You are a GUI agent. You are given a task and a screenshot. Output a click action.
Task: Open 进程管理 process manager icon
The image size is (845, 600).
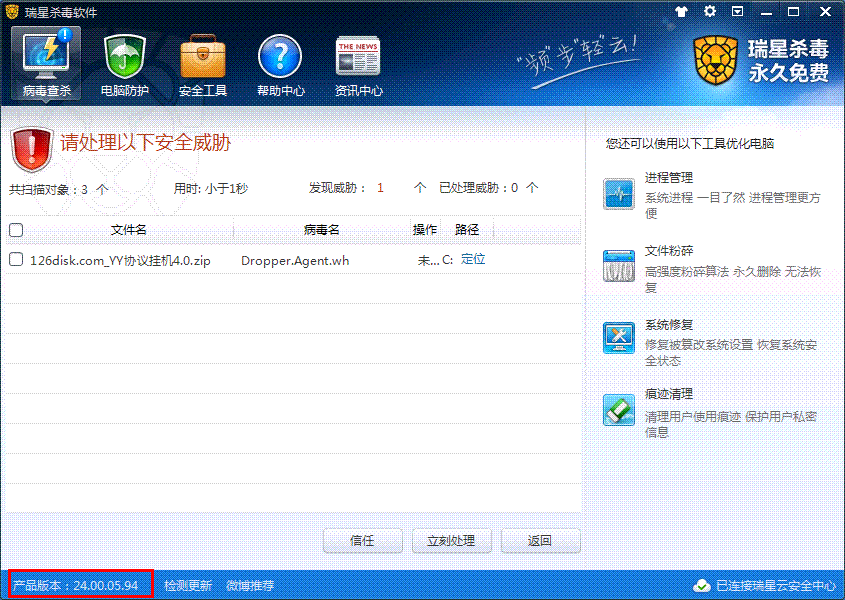pyautogui.click(x=619, y=194)
